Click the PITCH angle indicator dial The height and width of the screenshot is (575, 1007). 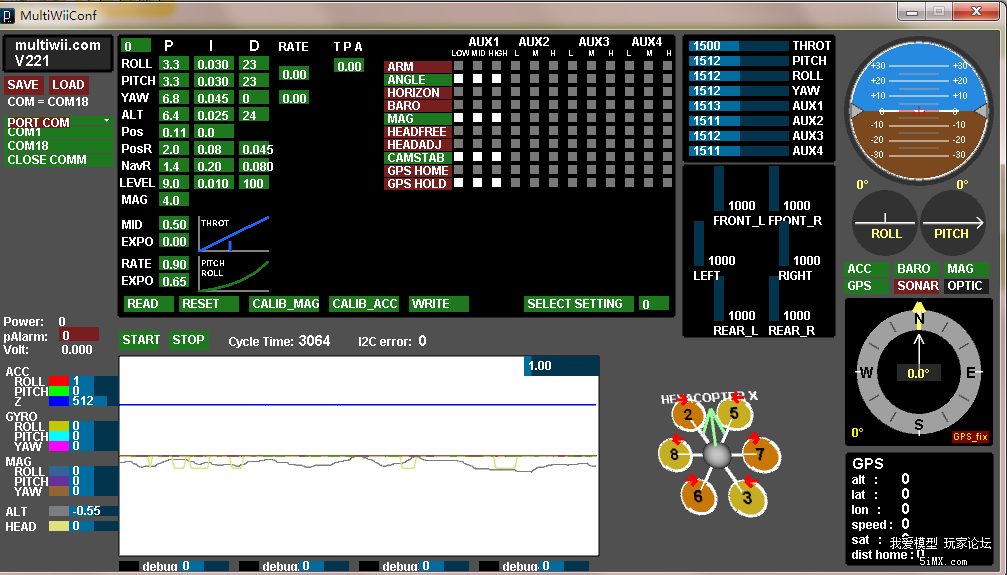(953, 223)
